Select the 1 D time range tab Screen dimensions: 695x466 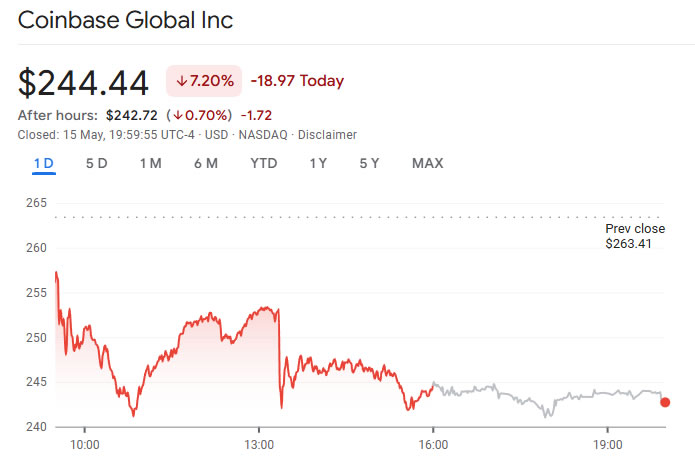click(x=43, y=164)
